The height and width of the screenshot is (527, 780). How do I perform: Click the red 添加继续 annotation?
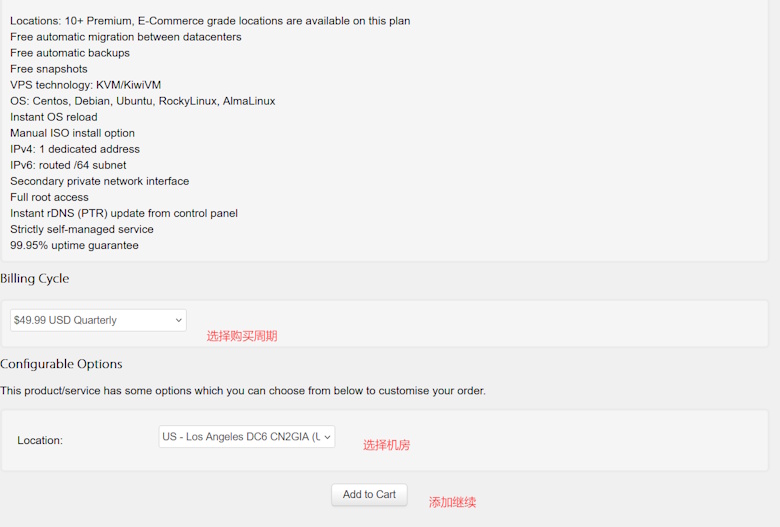tap(452, 502)
